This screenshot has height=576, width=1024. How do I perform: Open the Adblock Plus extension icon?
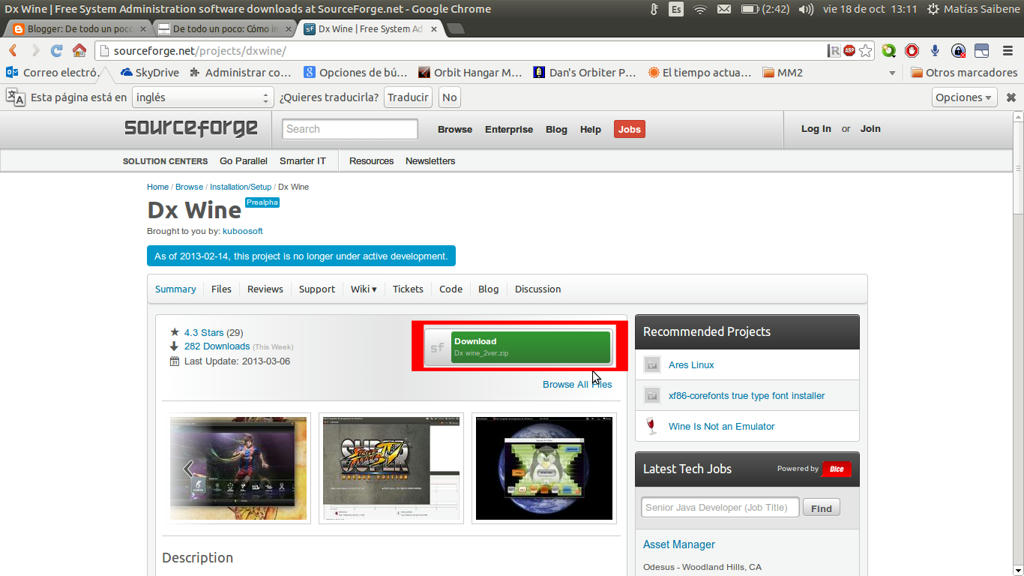click(849, 50)
